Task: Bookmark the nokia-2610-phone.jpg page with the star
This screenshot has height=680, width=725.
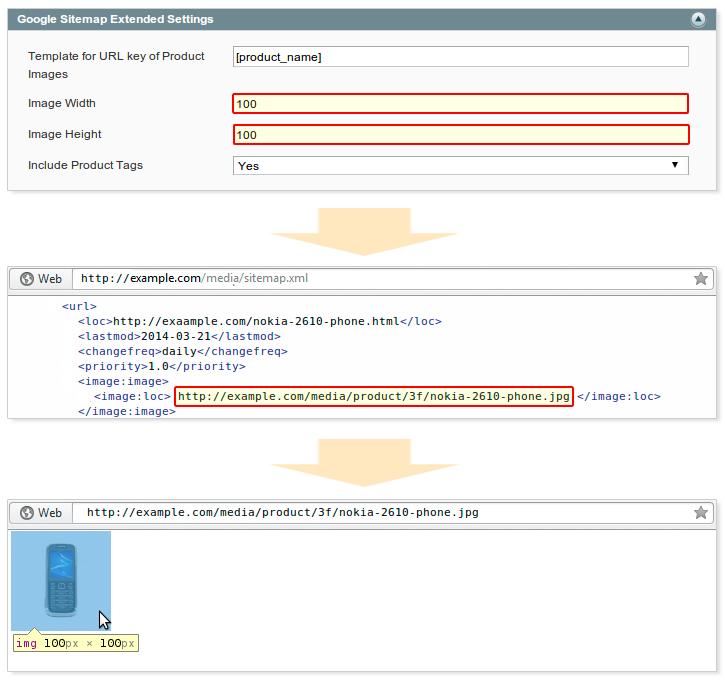Action: click(700, 512)
